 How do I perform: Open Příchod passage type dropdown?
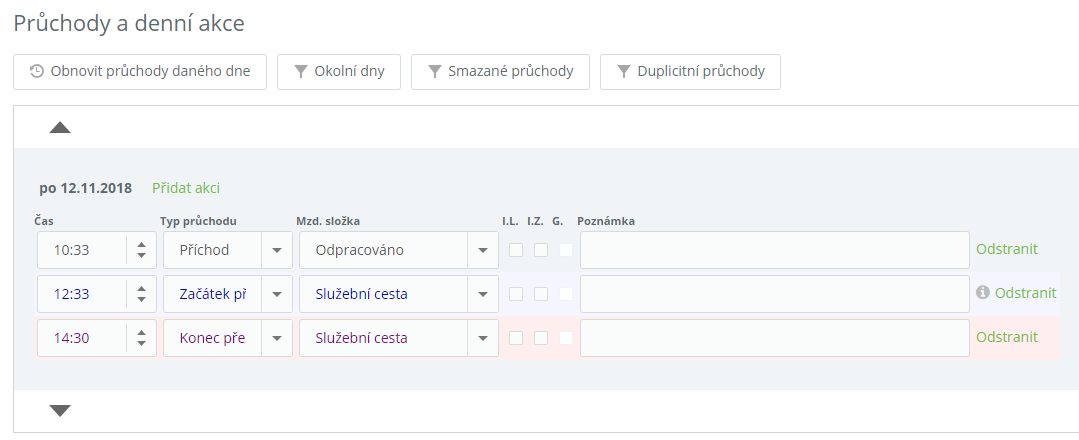click(277, 250)
